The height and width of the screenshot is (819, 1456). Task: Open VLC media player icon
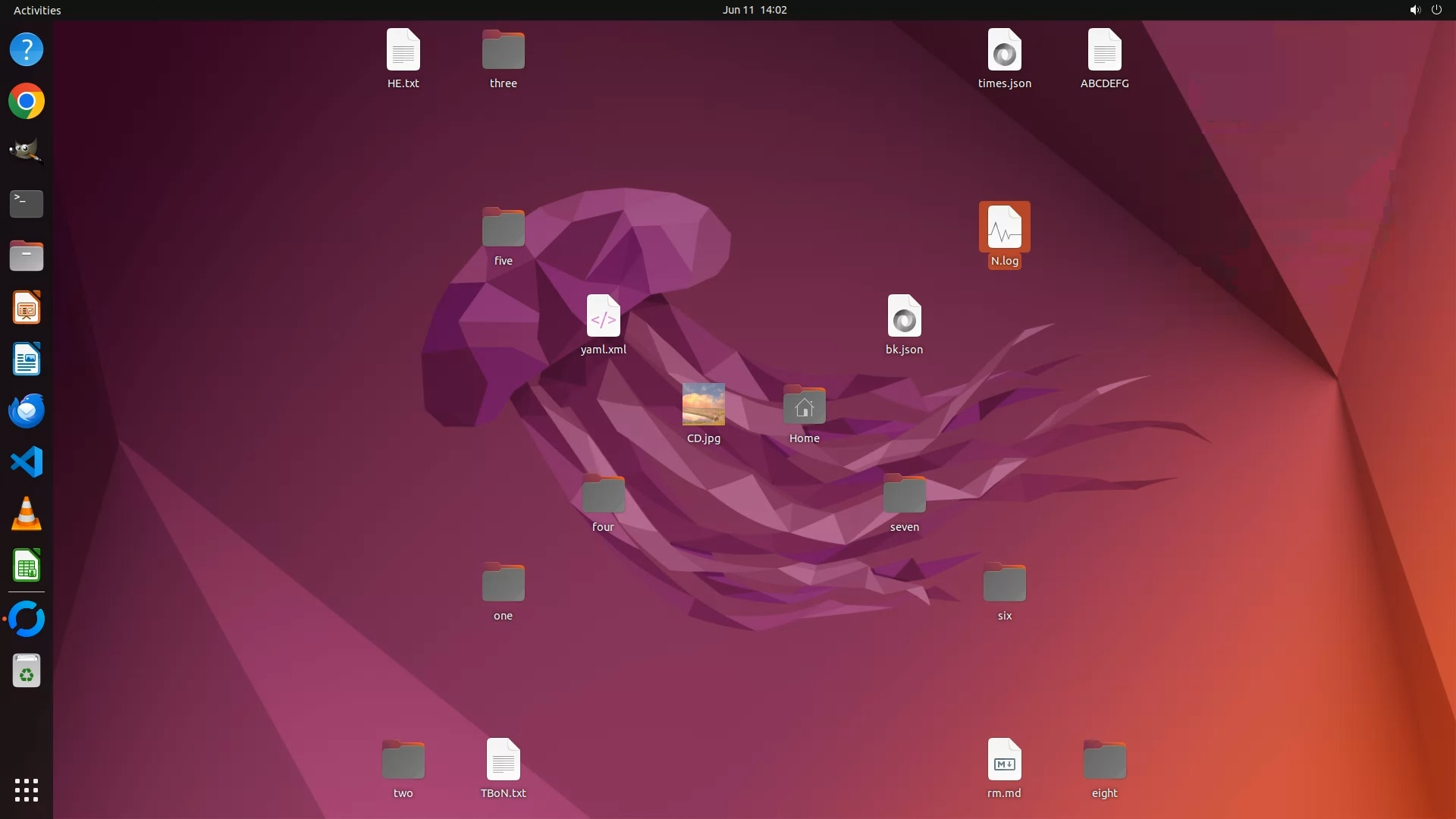27,513
